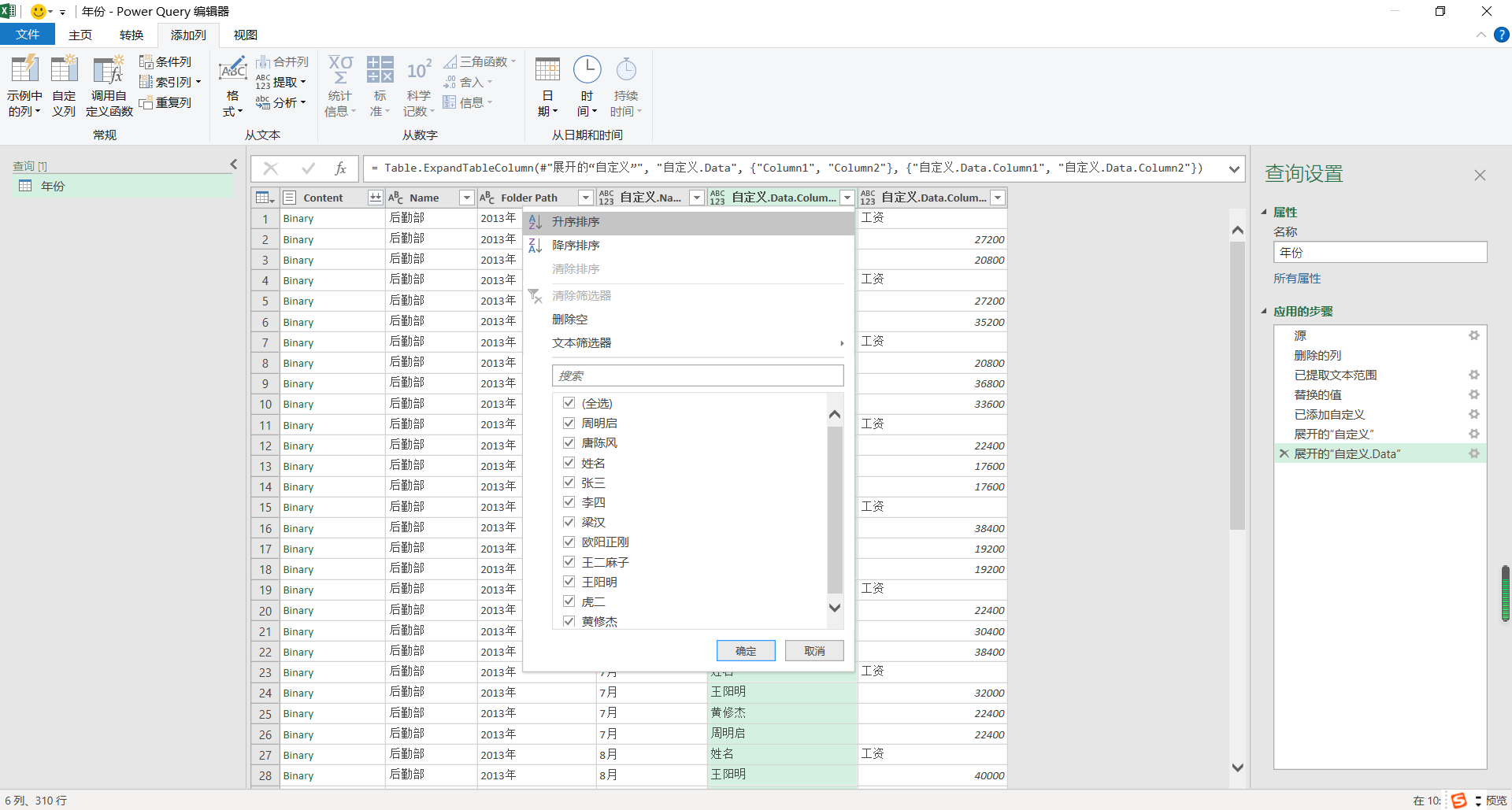
Task: Switch to the 主页 (Home) tab
Action: [80, 35]
